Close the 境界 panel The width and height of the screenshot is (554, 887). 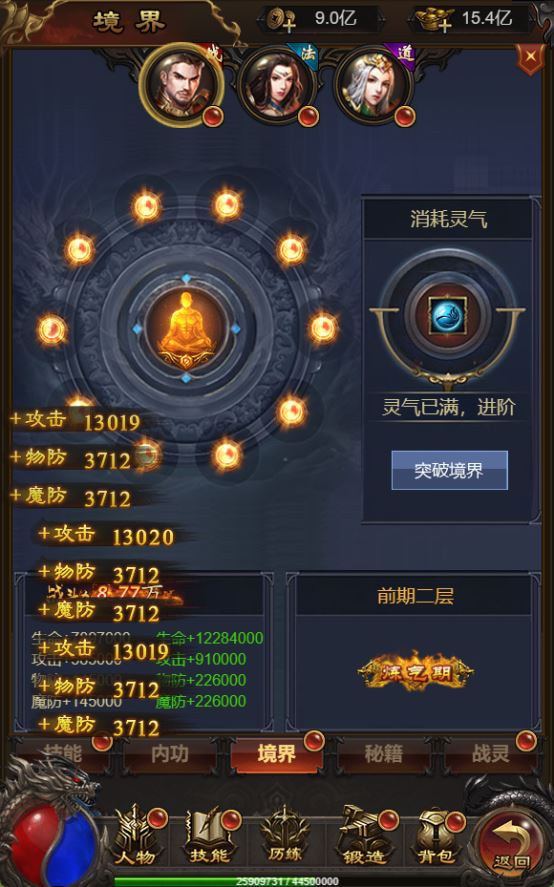(x=530, y=58)
